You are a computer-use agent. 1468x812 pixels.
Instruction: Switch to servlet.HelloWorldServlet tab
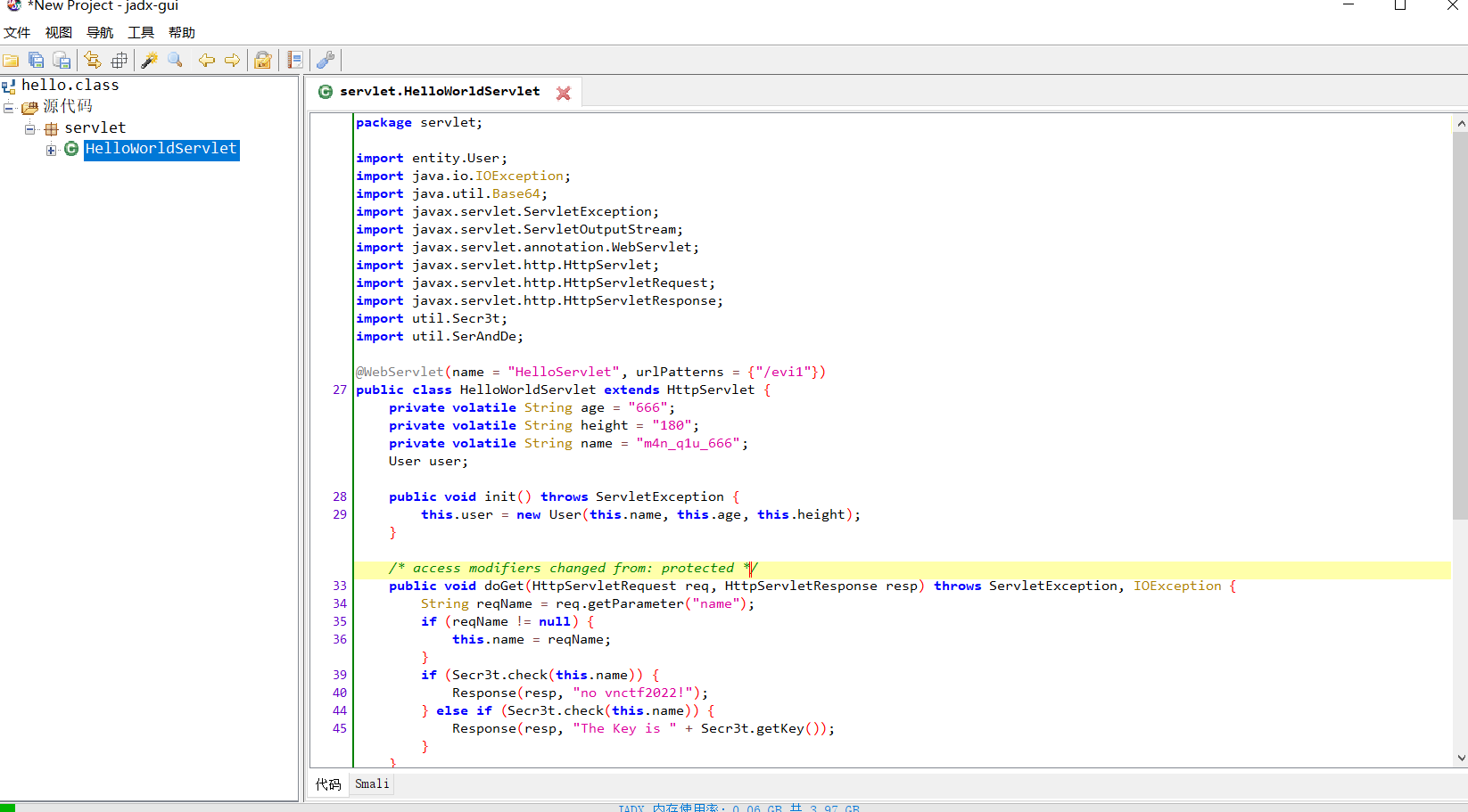tap(440, 92)
